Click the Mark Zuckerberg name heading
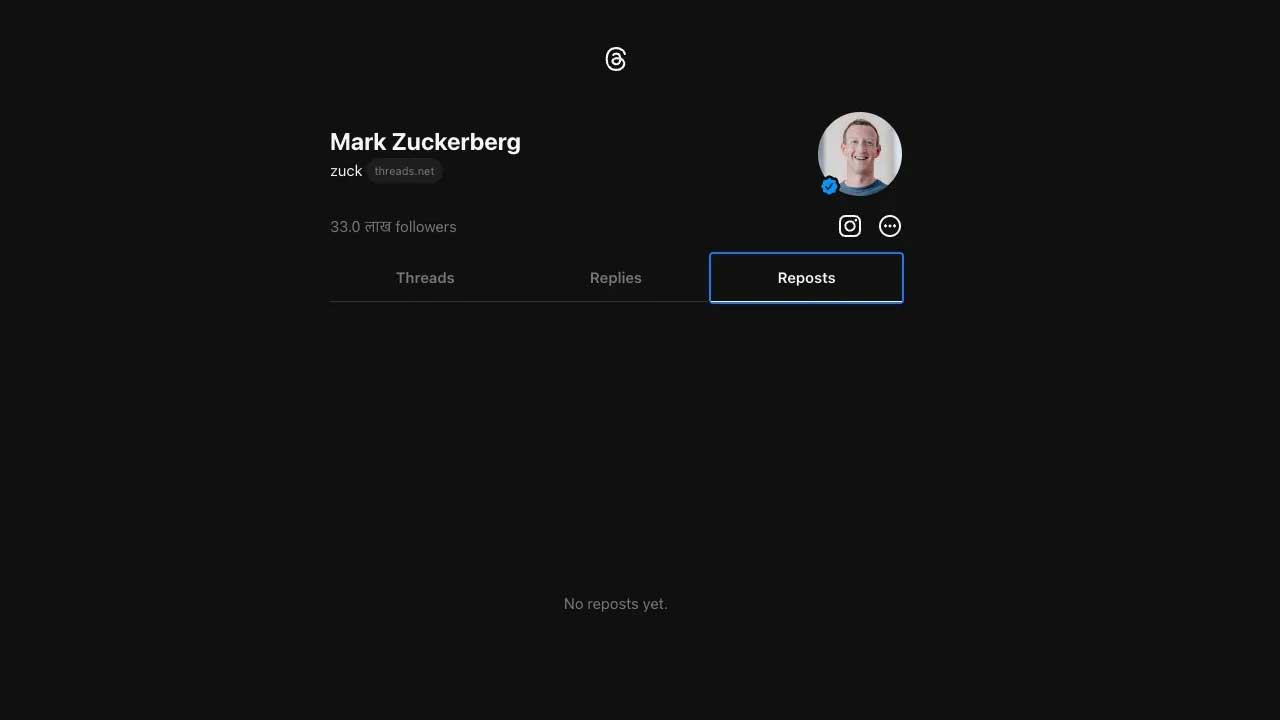 (425, 142)
